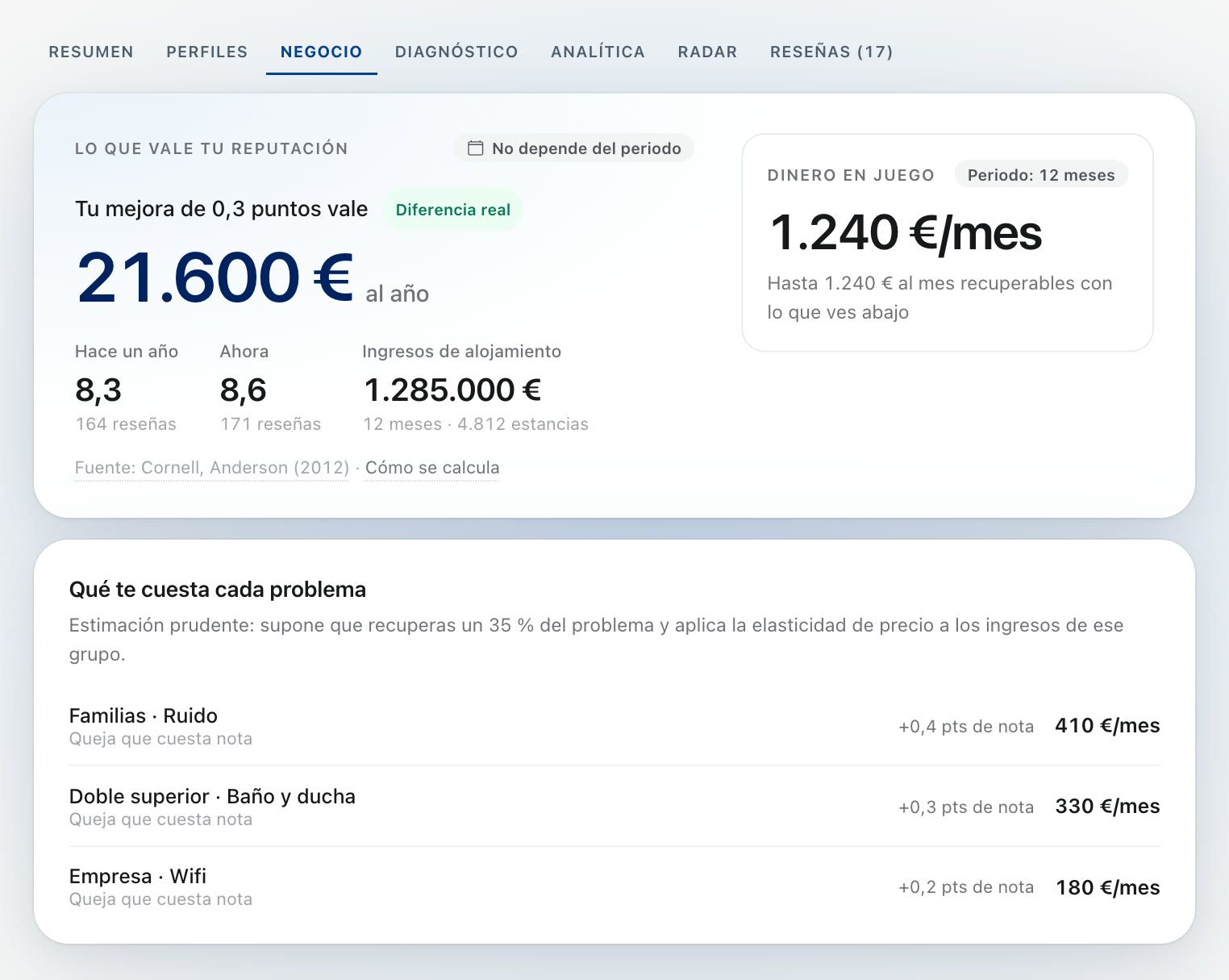
Task: Click the 330 €/mes amount
Action: coord(1107,807)
